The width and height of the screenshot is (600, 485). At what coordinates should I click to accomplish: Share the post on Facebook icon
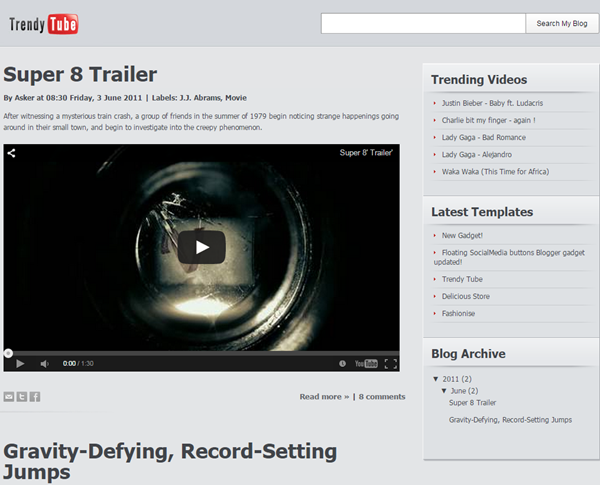[x=35, y=397]
